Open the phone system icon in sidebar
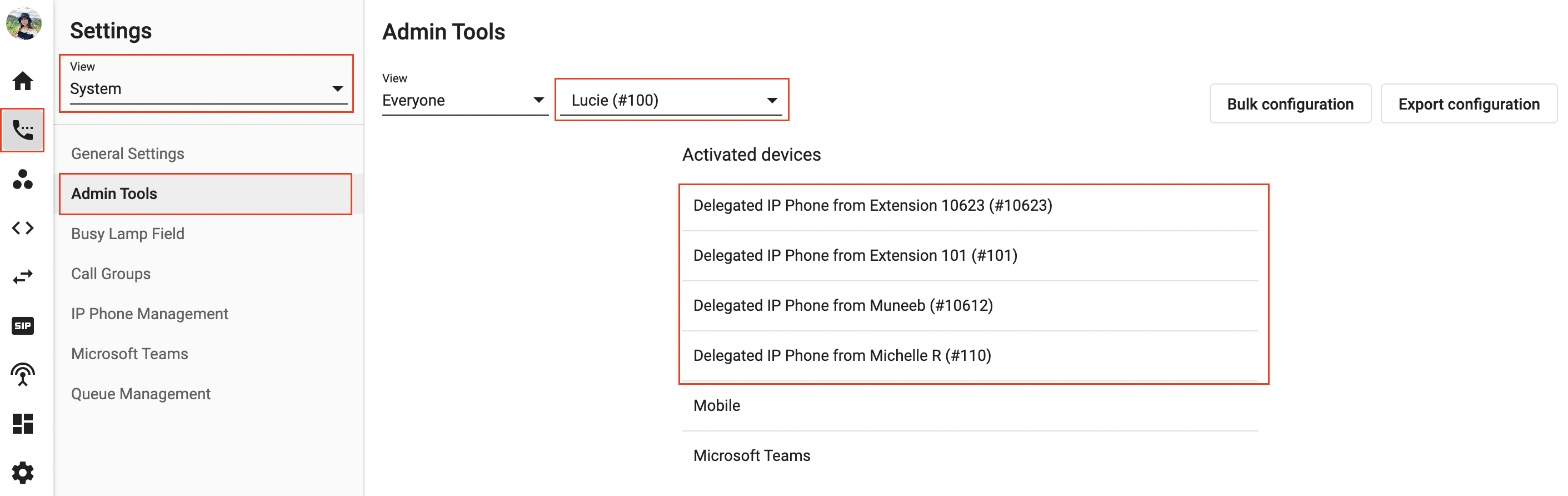Screen dimensions: 1568x496 click(x=23, y=130)
